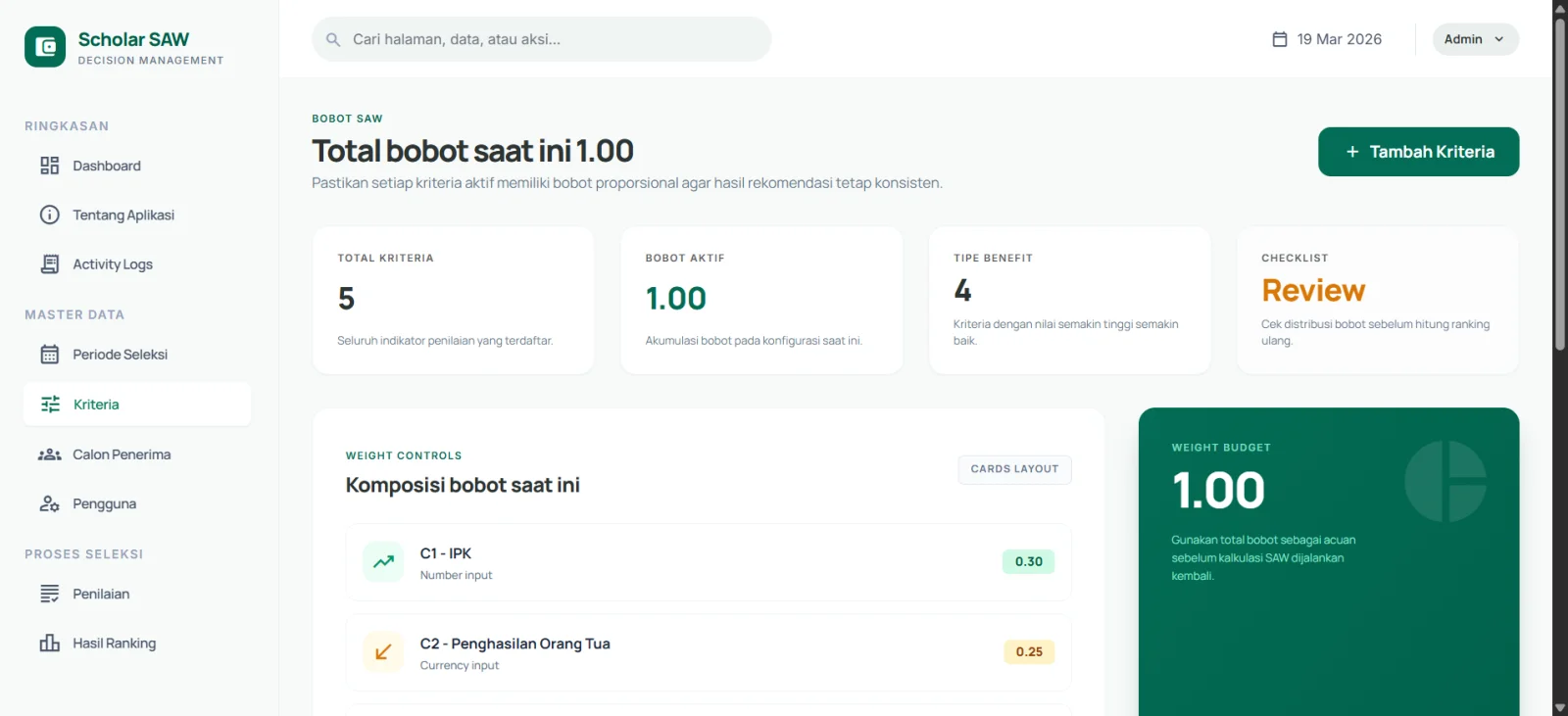The height and width of the screenshot is (716, 1568).
Task: Click the Hasil Ranking chart icon
Action: (50, 644)
